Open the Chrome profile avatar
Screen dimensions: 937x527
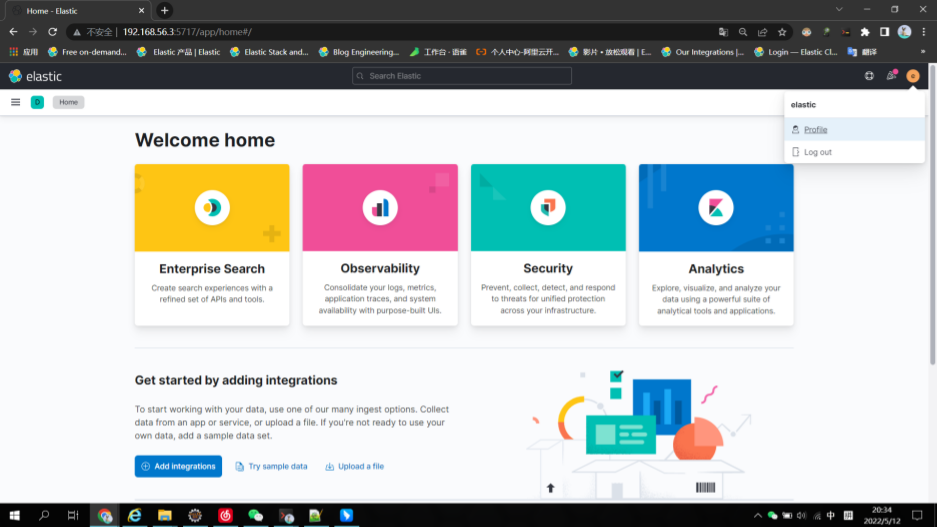904,32
